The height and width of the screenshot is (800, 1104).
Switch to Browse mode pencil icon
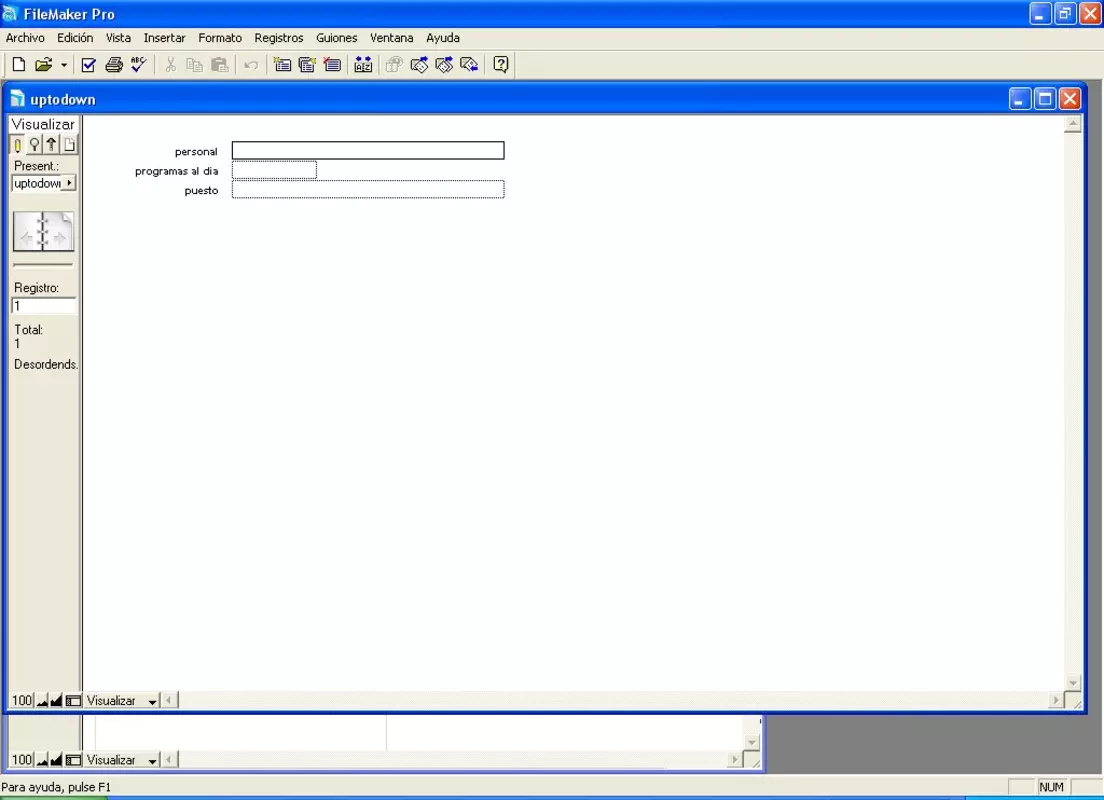18,145
